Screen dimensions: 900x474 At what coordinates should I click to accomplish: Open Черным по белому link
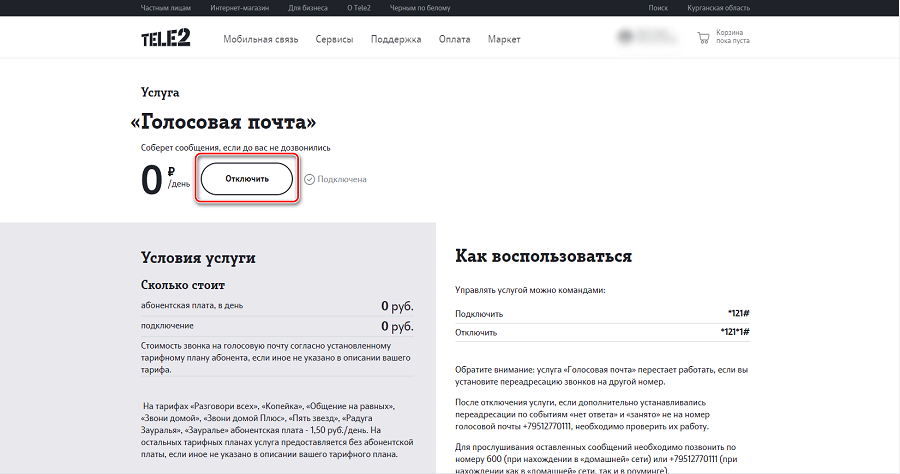point(420,8)
